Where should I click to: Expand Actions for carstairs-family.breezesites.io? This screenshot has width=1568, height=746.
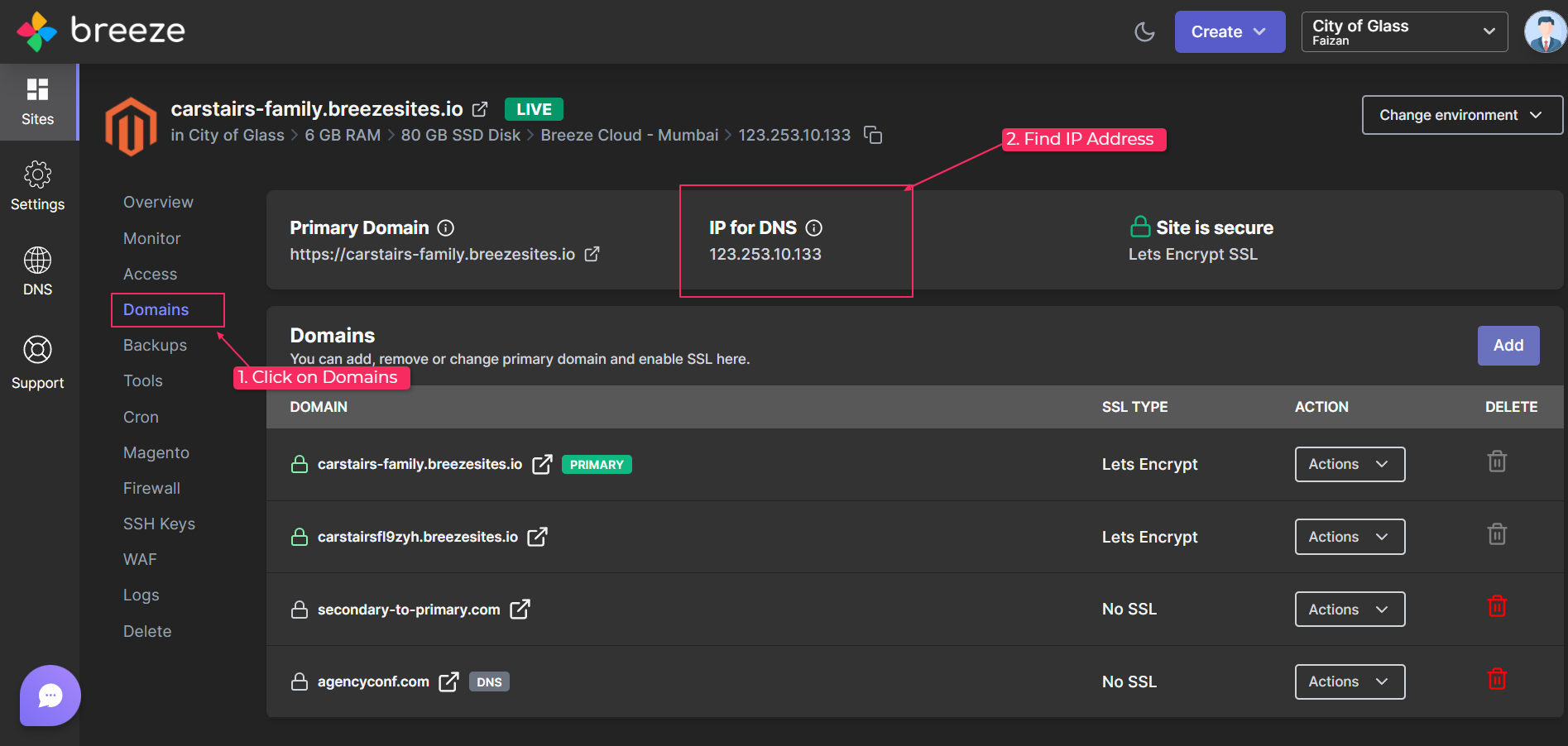(x=1350, y=464)
